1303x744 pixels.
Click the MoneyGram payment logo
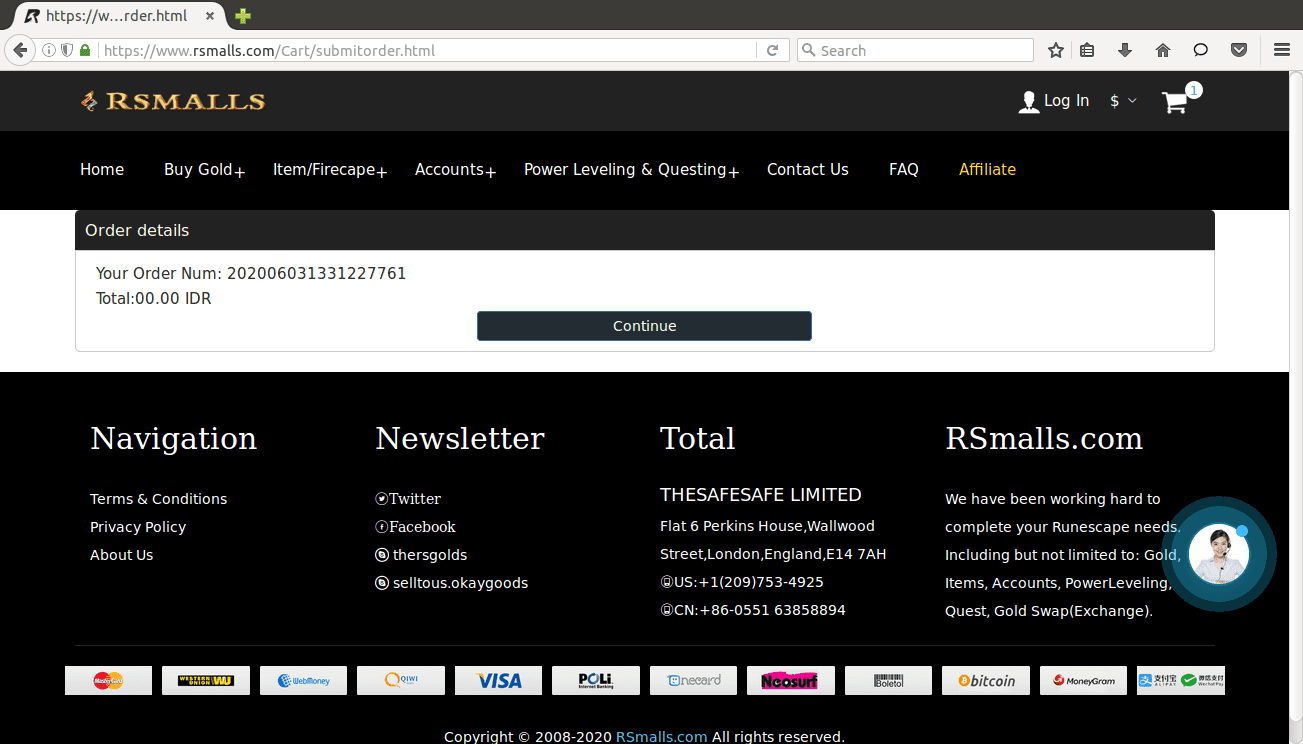pyautogui.click(x=1083, y=680)
